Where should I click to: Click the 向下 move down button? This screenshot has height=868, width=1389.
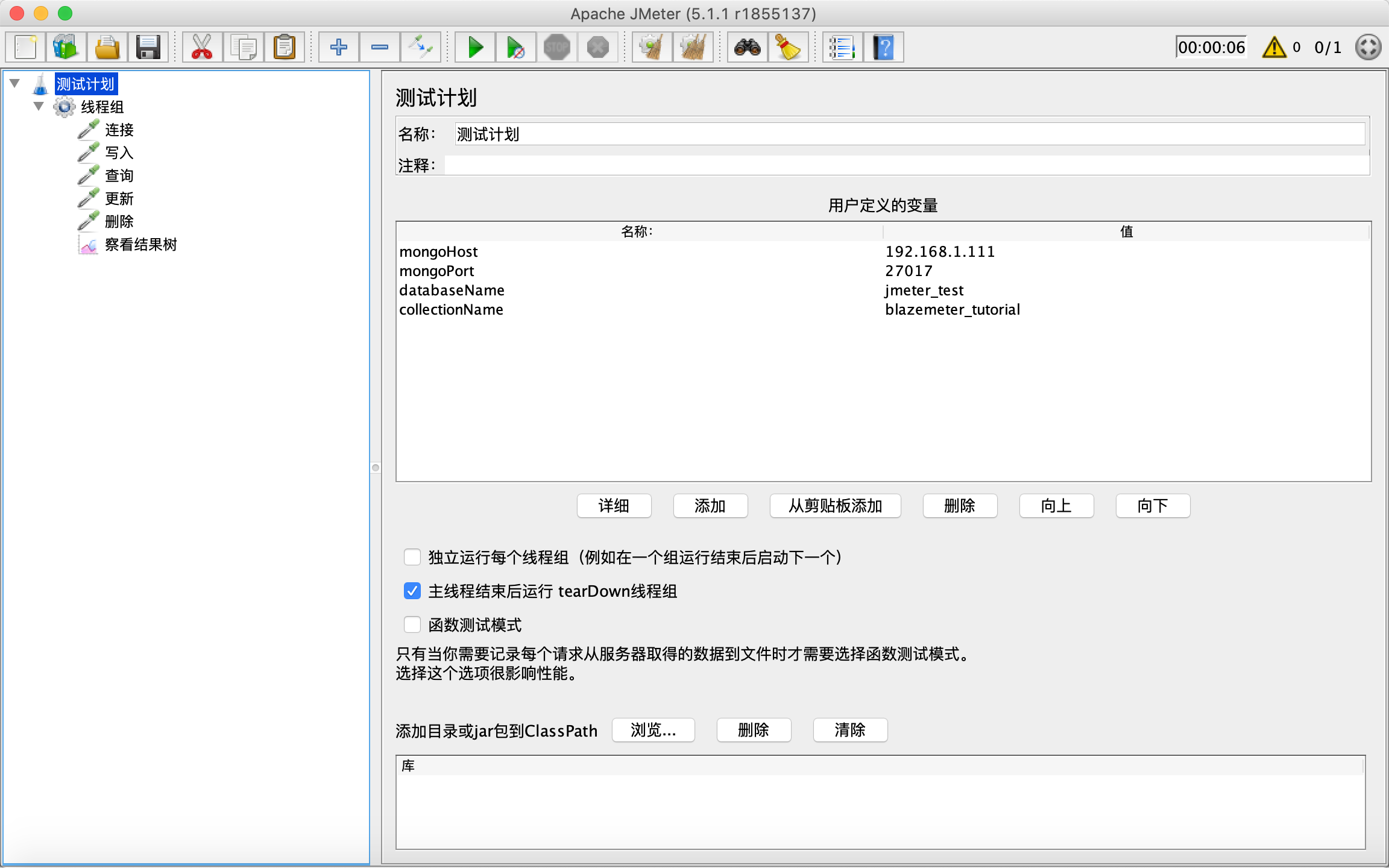click(1153, 506)
